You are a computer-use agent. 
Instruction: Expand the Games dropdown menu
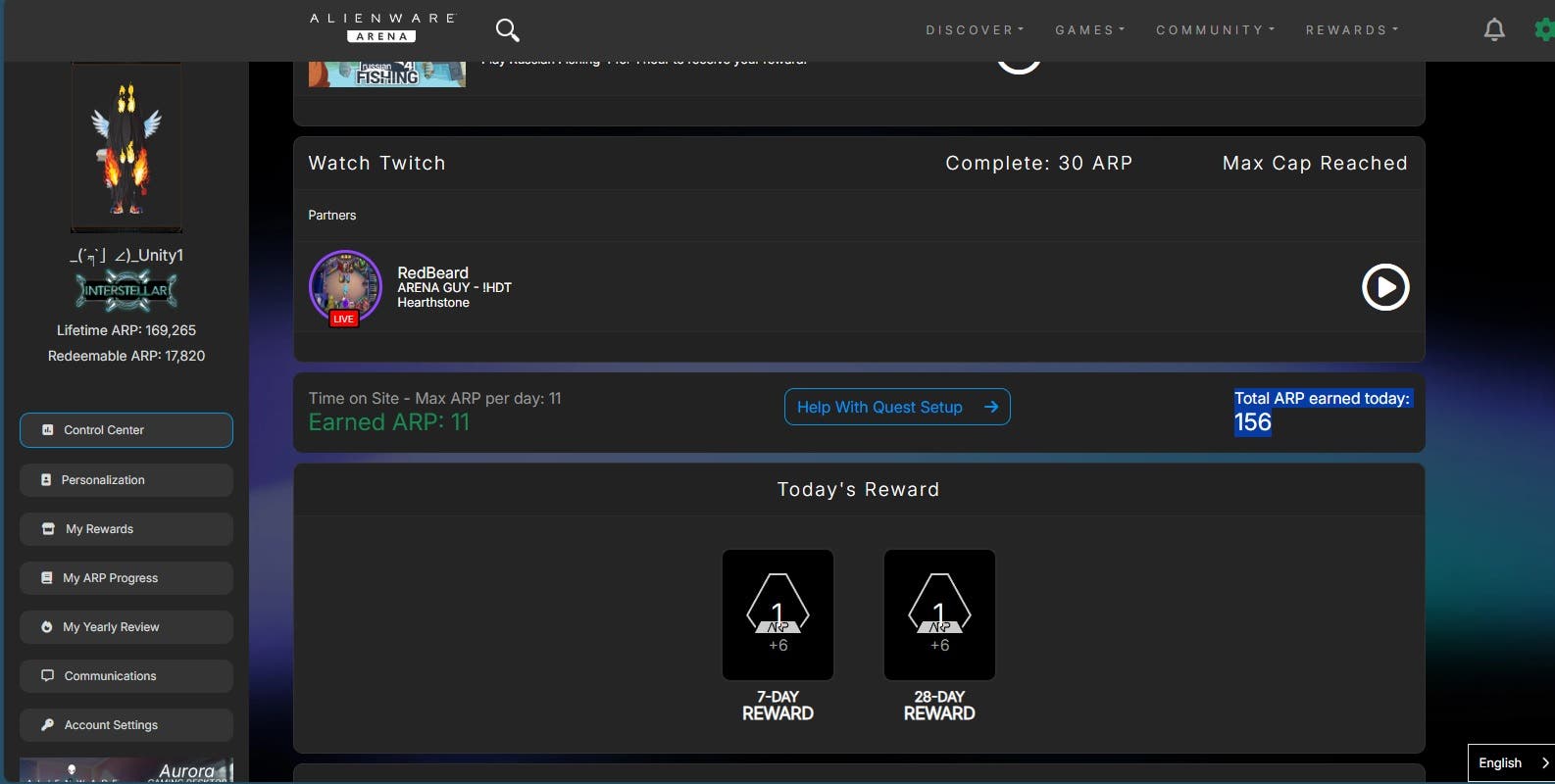(x=1089, y=30)
